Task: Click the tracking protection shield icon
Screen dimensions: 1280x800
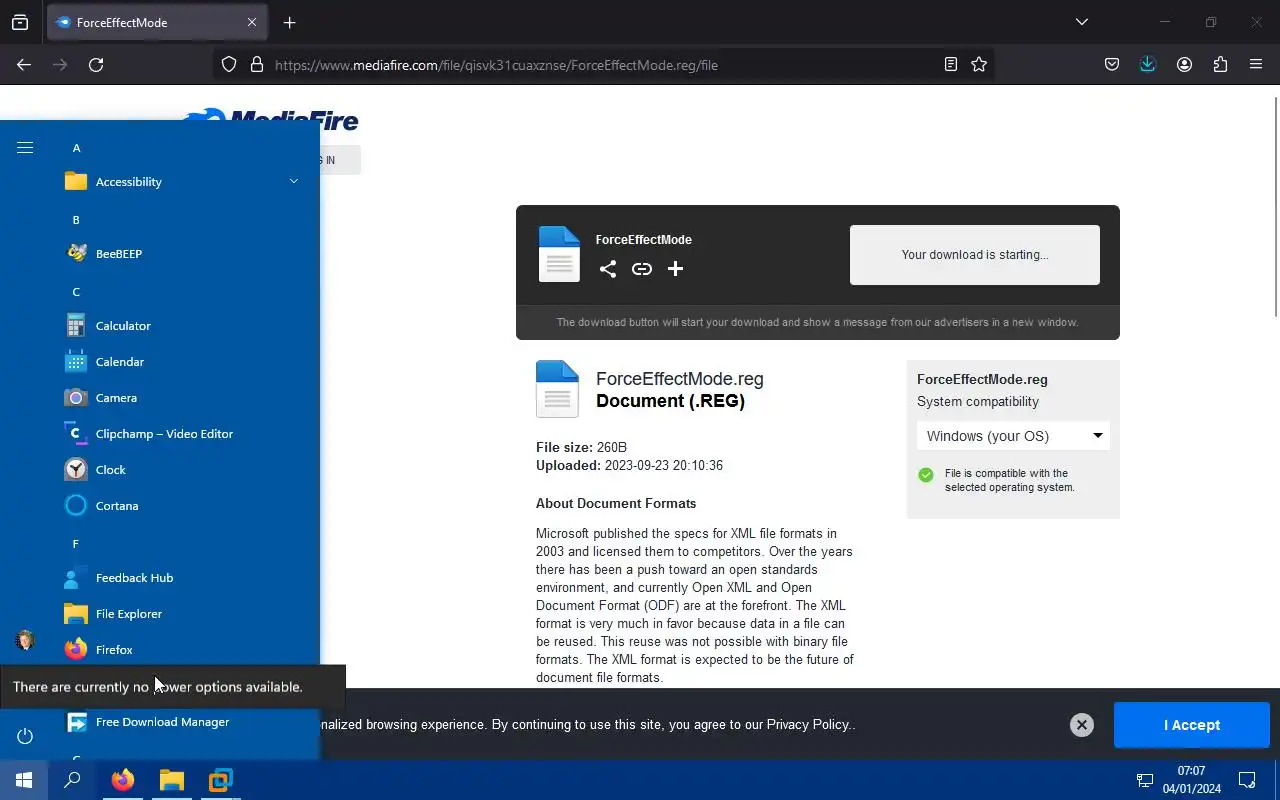Action: [229, 64]
